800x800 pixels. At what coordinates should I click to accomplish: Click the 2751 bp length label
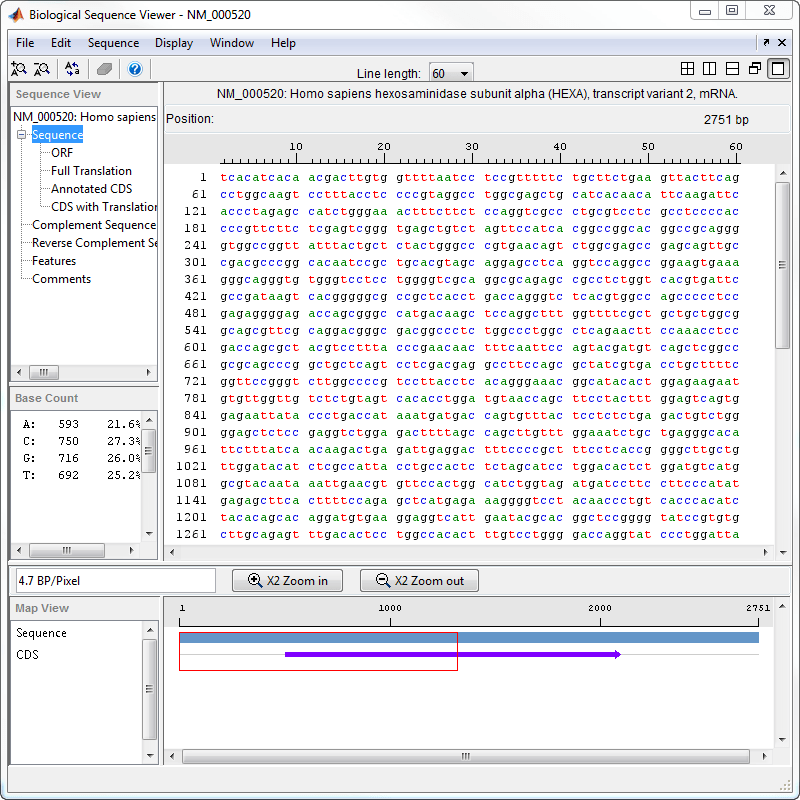coord(726,119)
